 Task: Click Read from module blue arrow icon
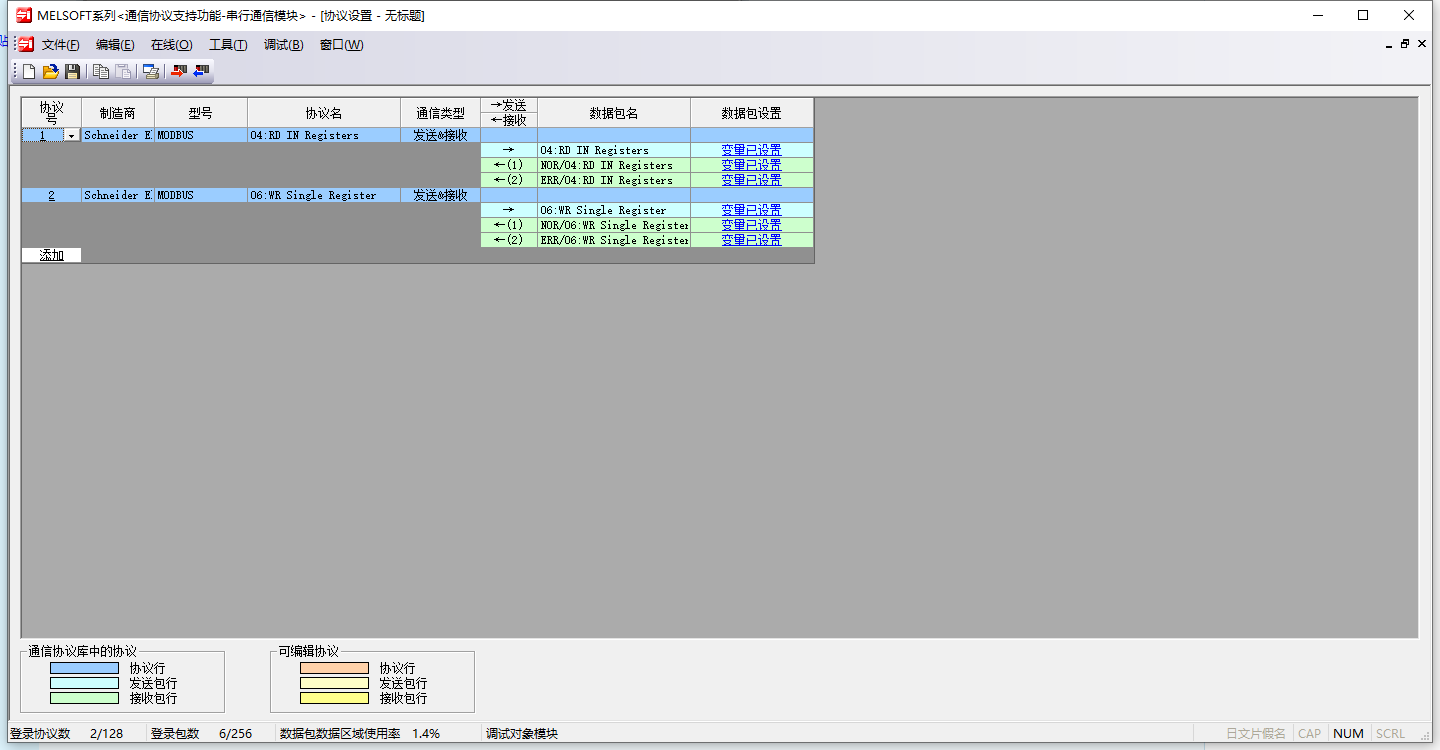201,71
